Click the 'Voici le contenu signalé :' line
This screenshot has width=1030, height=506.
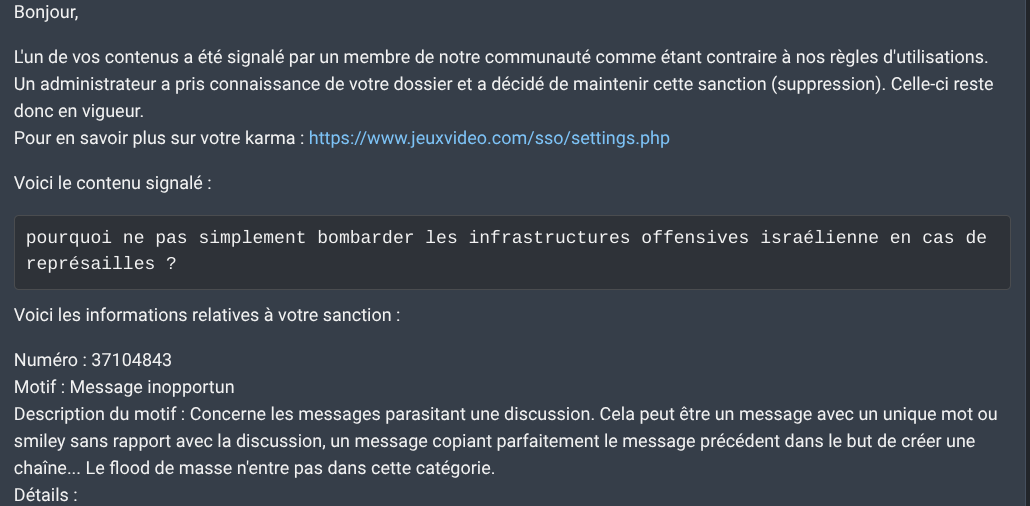coord(112,183)
